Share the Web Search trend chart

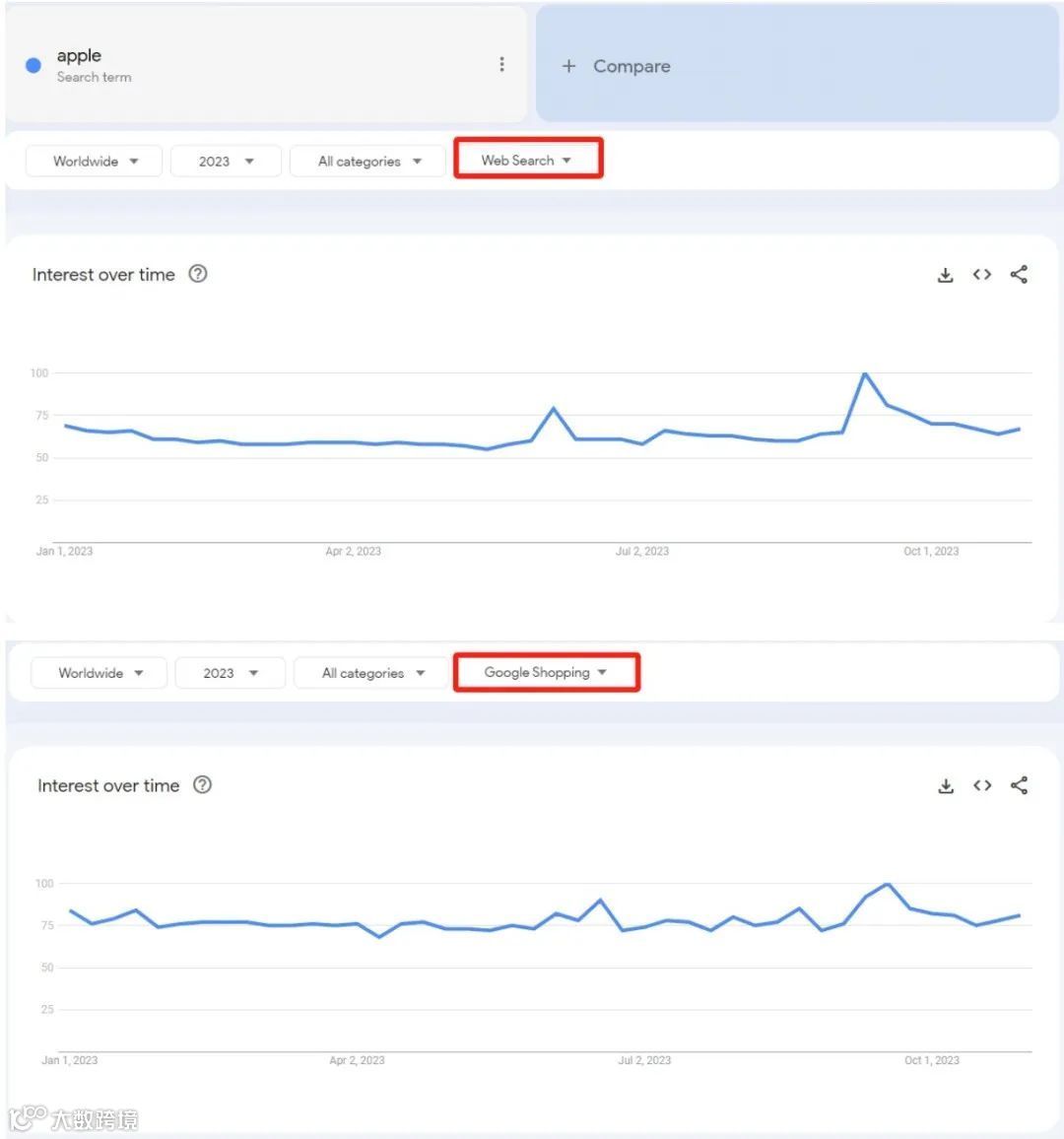(x=1019, y=275)
